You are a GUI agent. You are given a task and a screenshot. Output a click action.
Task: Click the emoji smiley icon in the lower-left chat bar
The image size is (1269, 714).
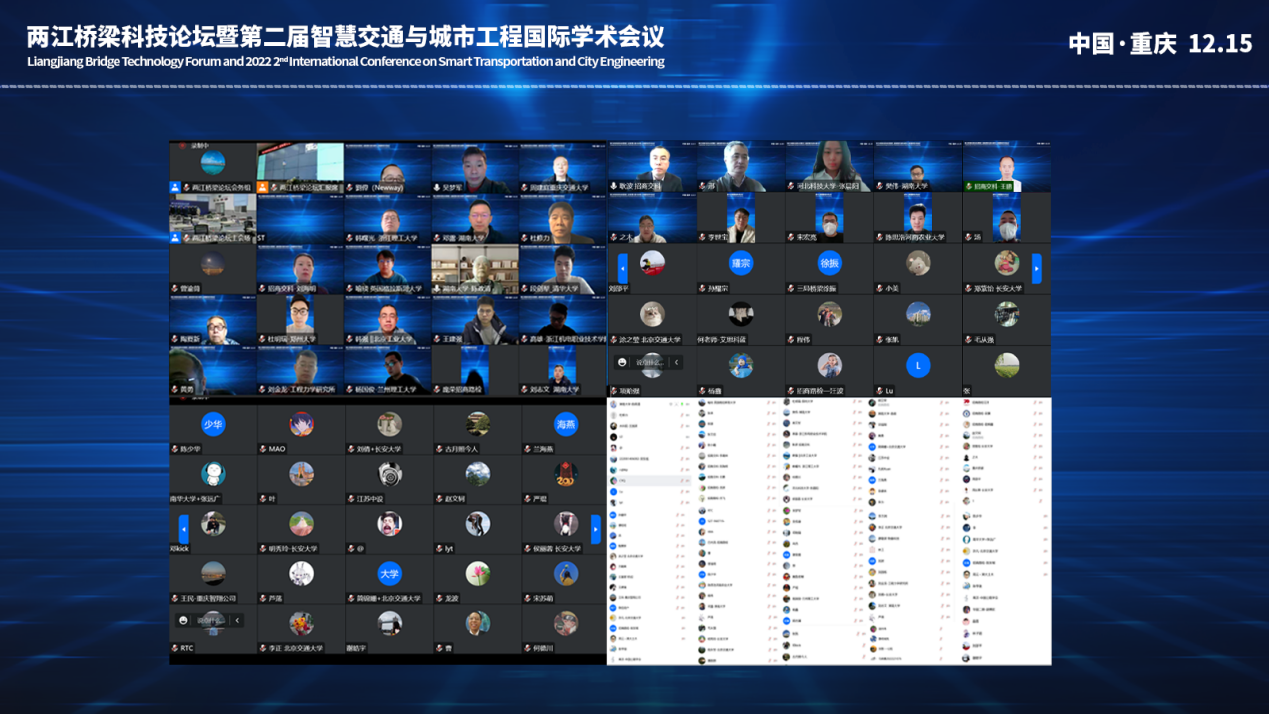[183, 620]
